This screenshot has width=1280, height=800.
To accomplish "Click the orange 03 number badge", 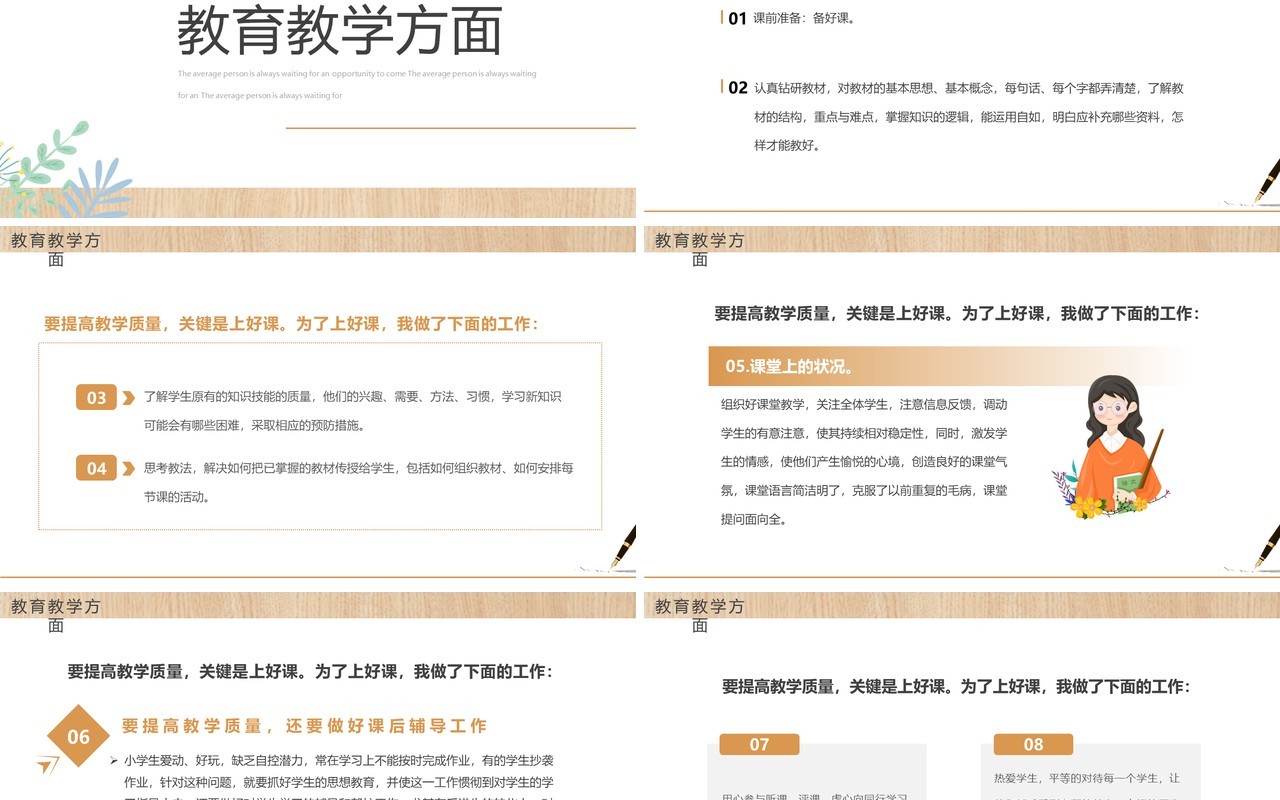I will [x=96, y=398].
